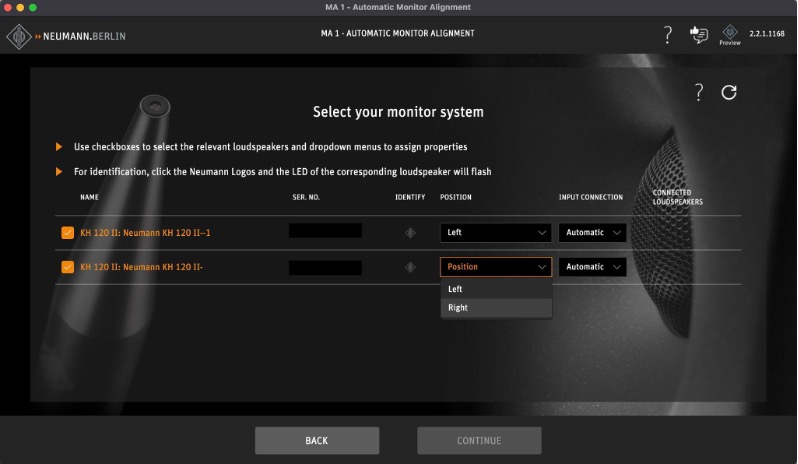
Task: Click version number 2.2.1.1168
Action: click(x=766, y=34)
